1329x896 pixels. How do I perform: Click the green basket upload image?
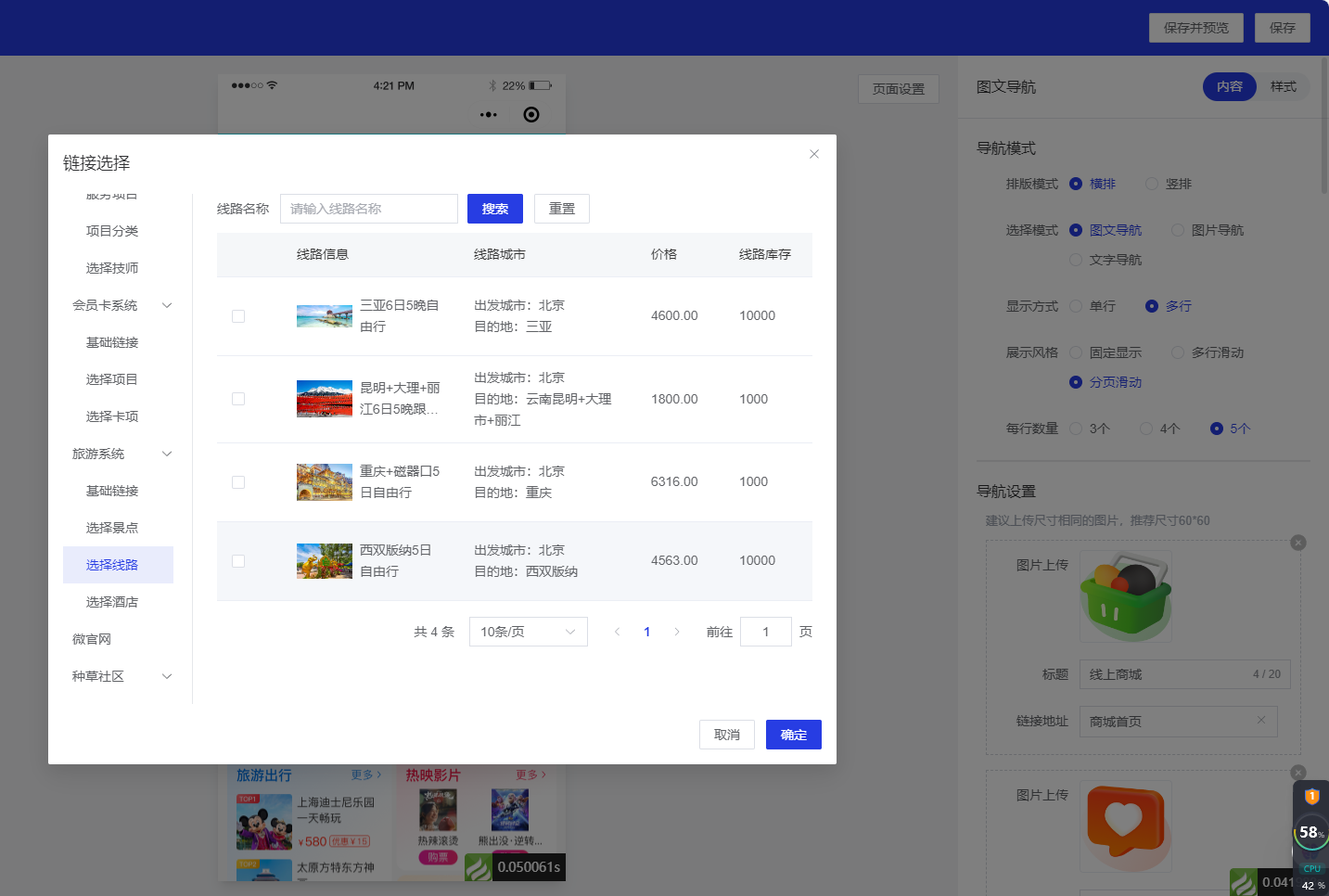coord(1125,597)
